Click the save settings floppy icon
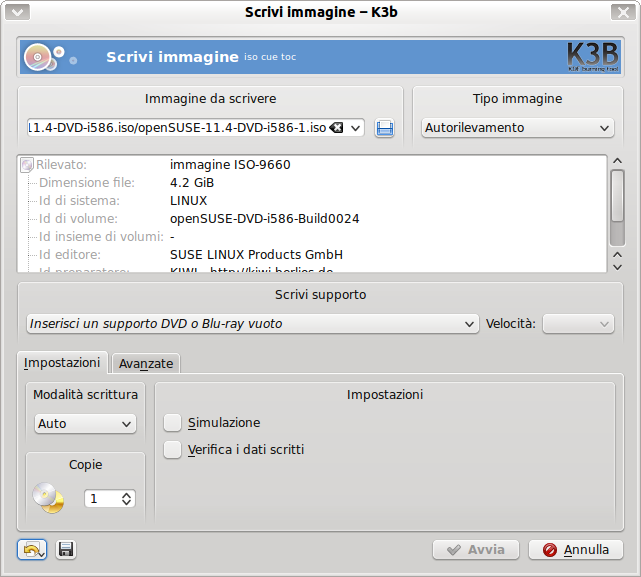Screen dimensions: 641x577 click(66, 550)
